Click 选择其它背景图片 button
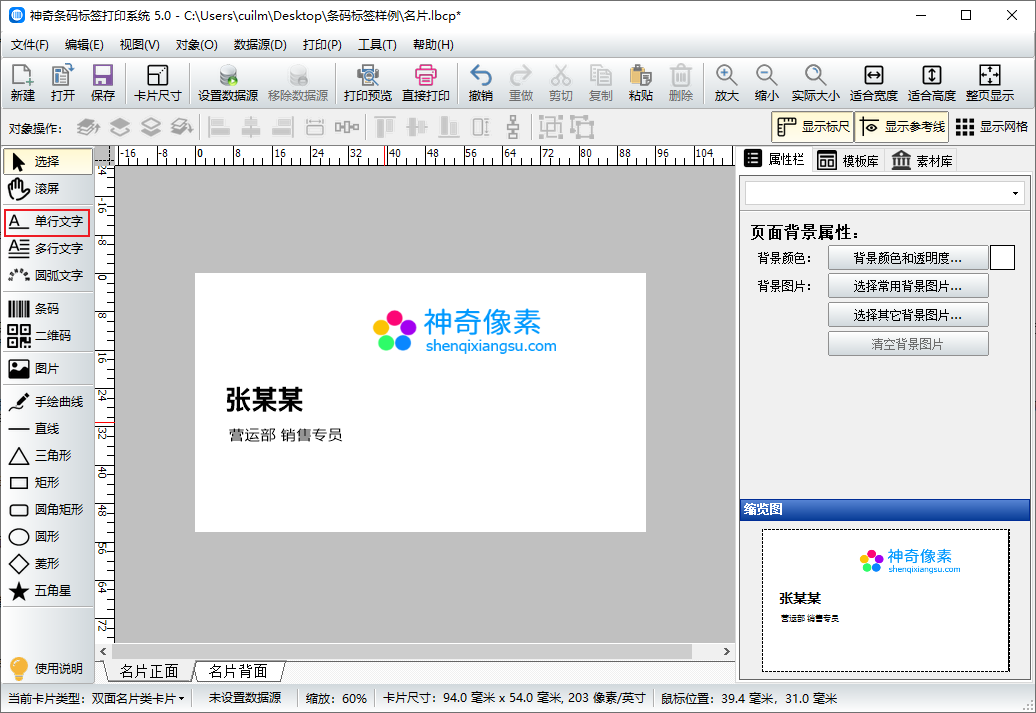The height and width of the screenshot is (713, 1036). (x=908, y=315)
